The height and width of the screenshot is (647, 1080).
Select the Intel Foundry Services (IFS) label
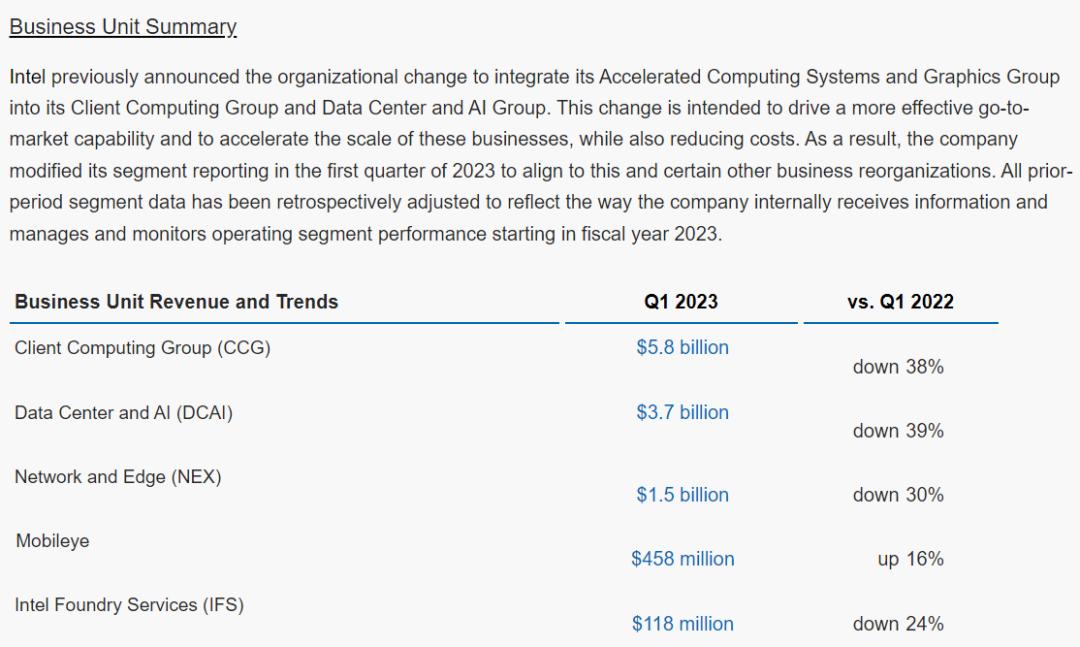(129, 605)
